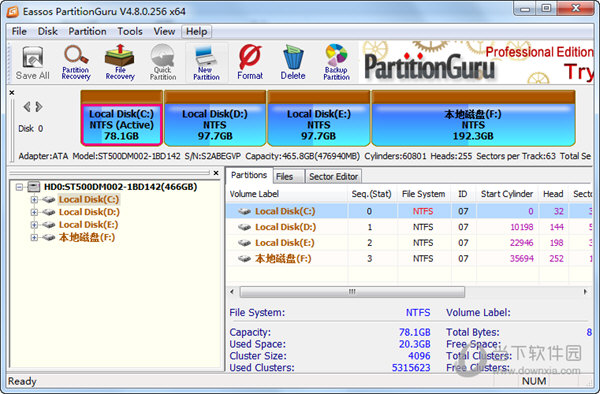
Task: Open the Partition menu
Action: point(87,31)
